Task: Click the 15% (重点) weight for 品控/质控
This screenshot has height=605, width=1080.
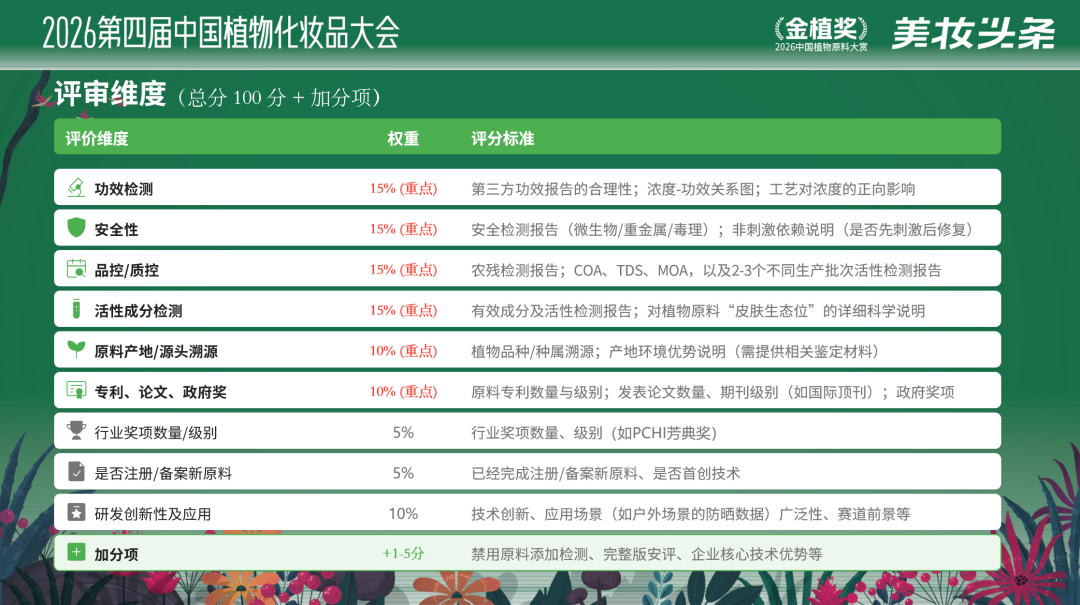Action: click(404, 269)
